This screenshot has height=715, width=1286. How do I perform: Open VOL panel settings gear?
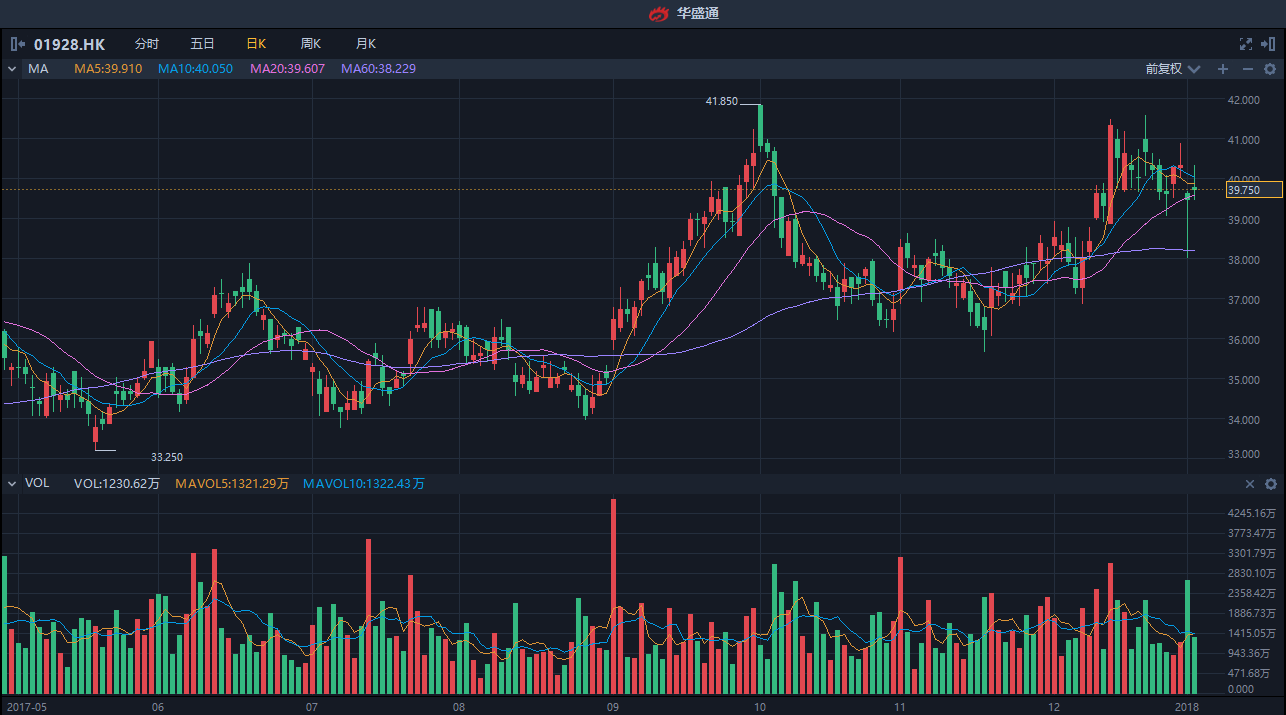(x=1271, y=484)
